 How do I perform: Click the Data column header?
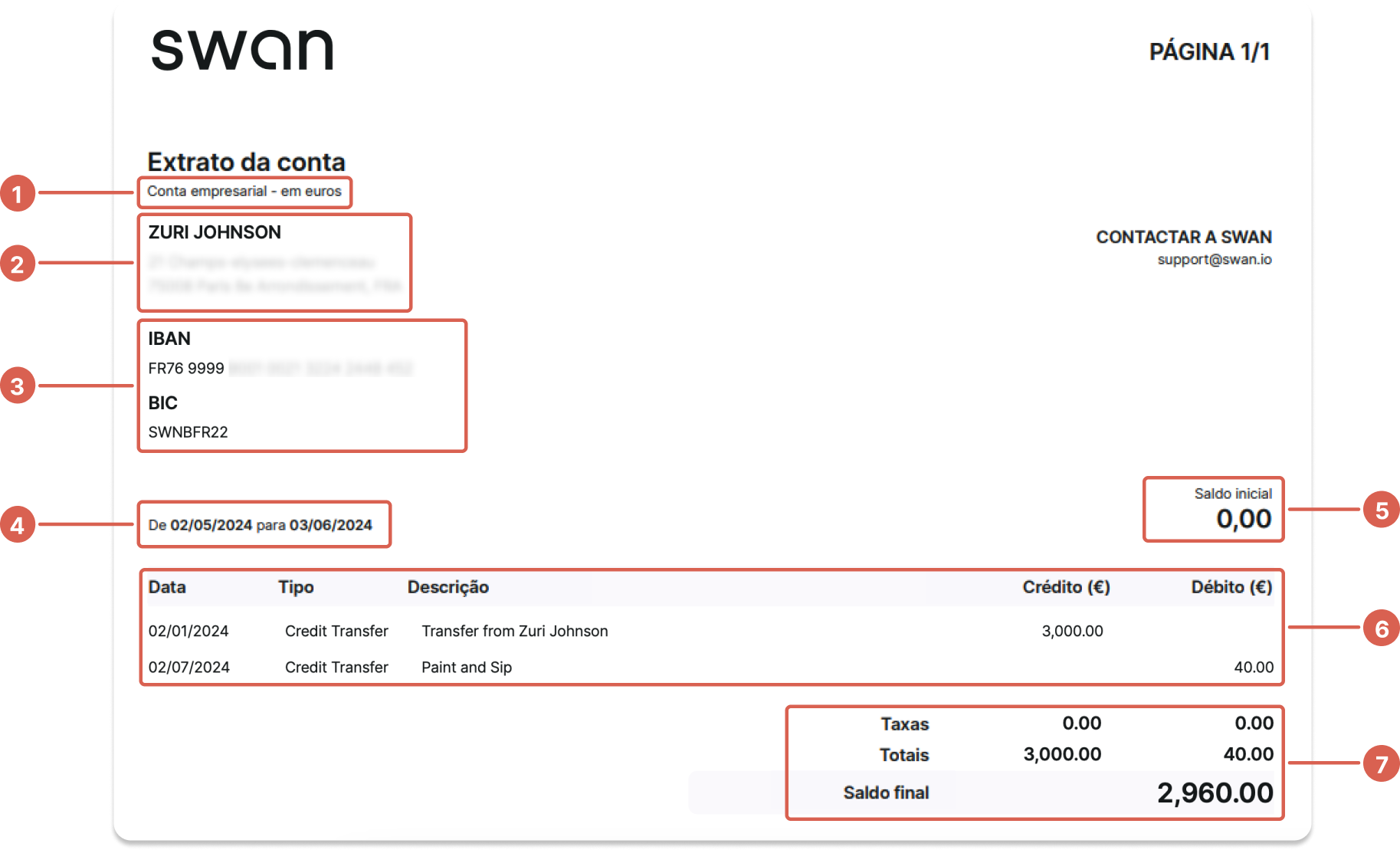click(167, 587)
